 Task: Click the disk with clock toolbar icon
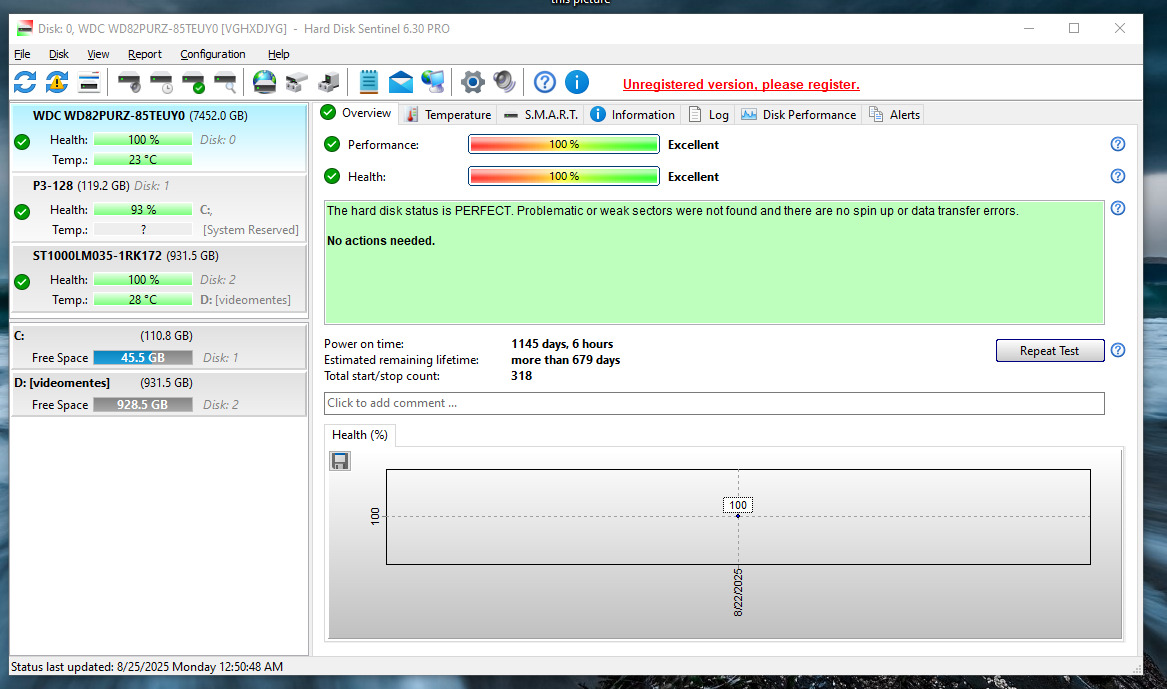162,82
